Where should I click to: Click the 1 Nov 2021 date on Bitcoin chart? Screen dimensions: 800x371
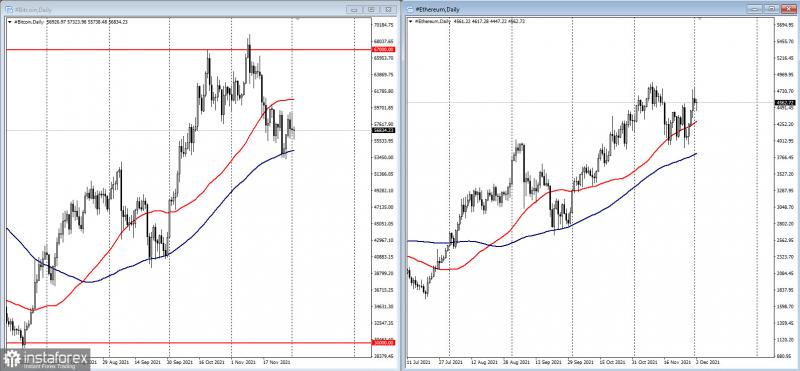243,362
